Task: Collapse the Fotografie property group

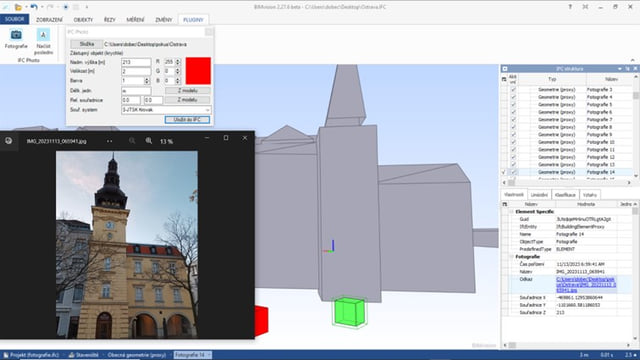Action: click(511, 257)
